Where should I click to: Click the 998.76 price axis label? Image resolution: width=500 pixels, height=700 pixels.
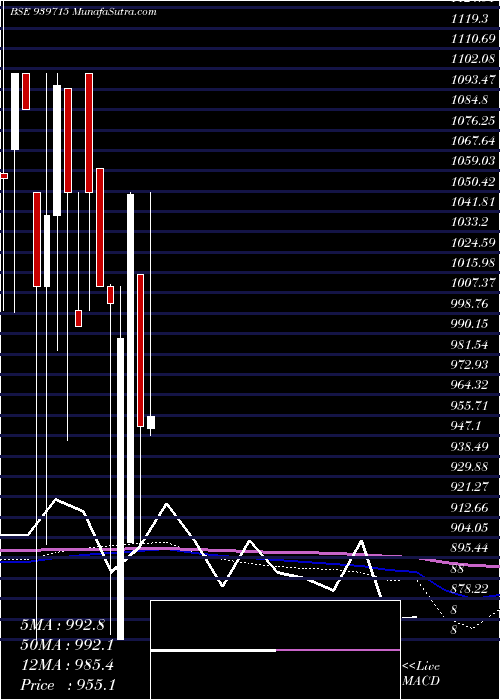point(469,304)
